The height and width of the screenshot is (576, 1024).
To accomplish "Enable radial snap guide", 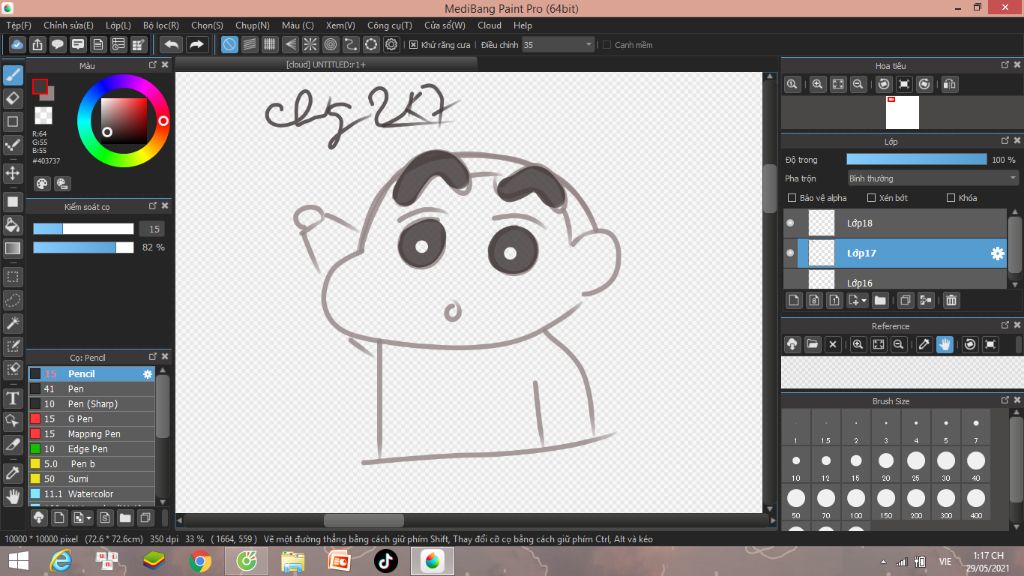I will 310,44.
